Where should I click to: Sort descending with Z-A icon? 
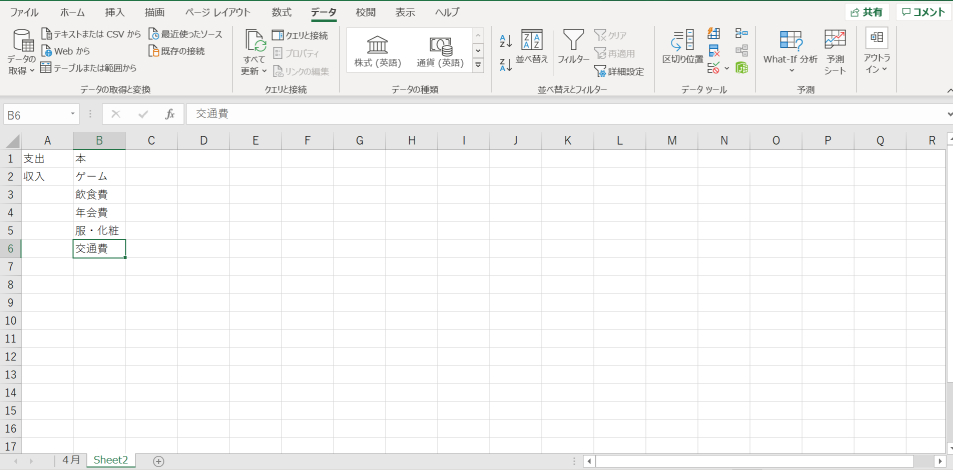click(x=506, y=64)
